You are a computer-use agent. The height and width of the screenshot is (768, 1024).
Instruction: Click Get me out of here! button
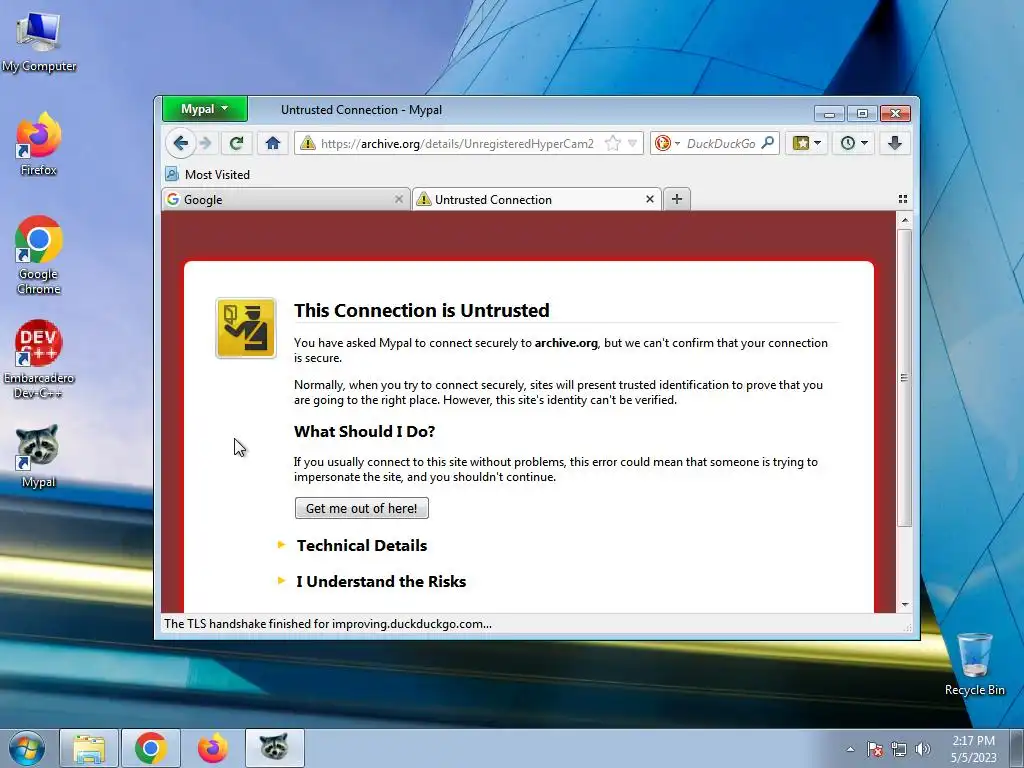362,508
